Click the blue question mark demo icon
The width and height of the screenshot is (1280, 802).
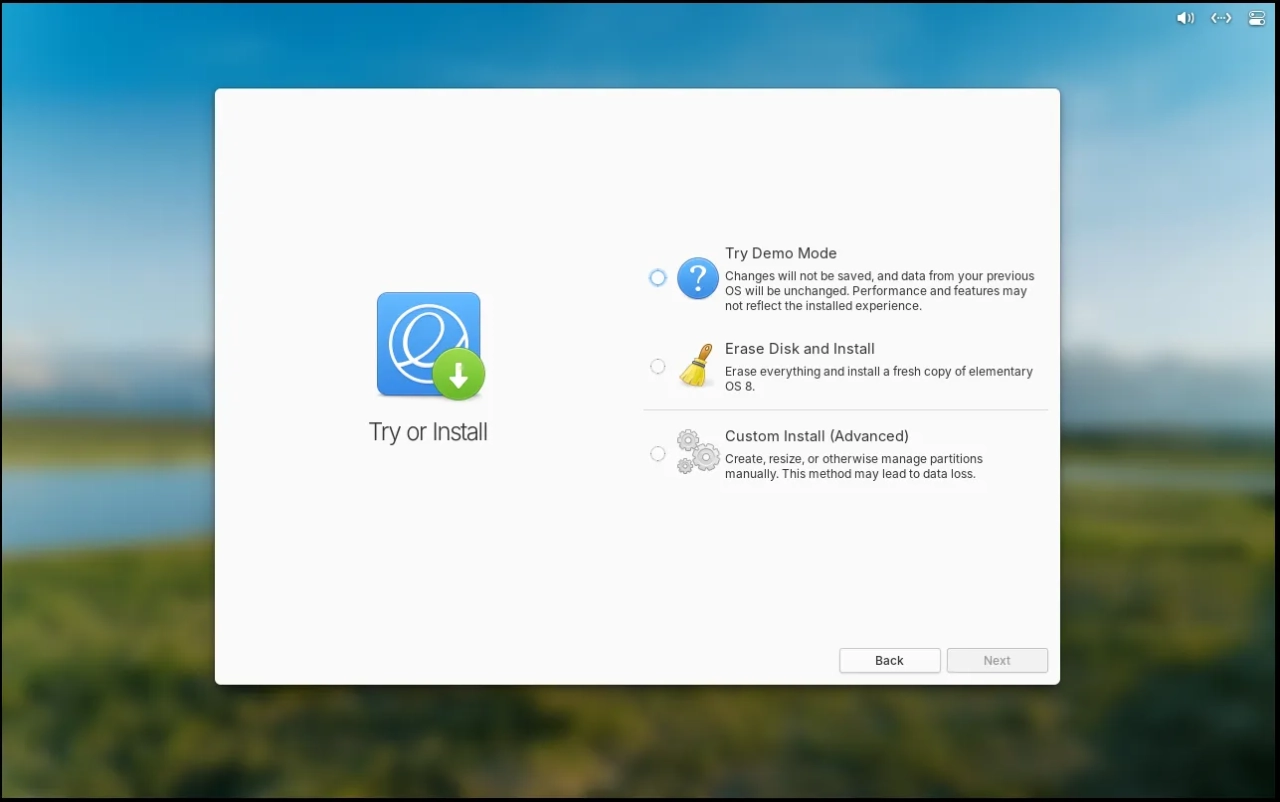(698, 278)
